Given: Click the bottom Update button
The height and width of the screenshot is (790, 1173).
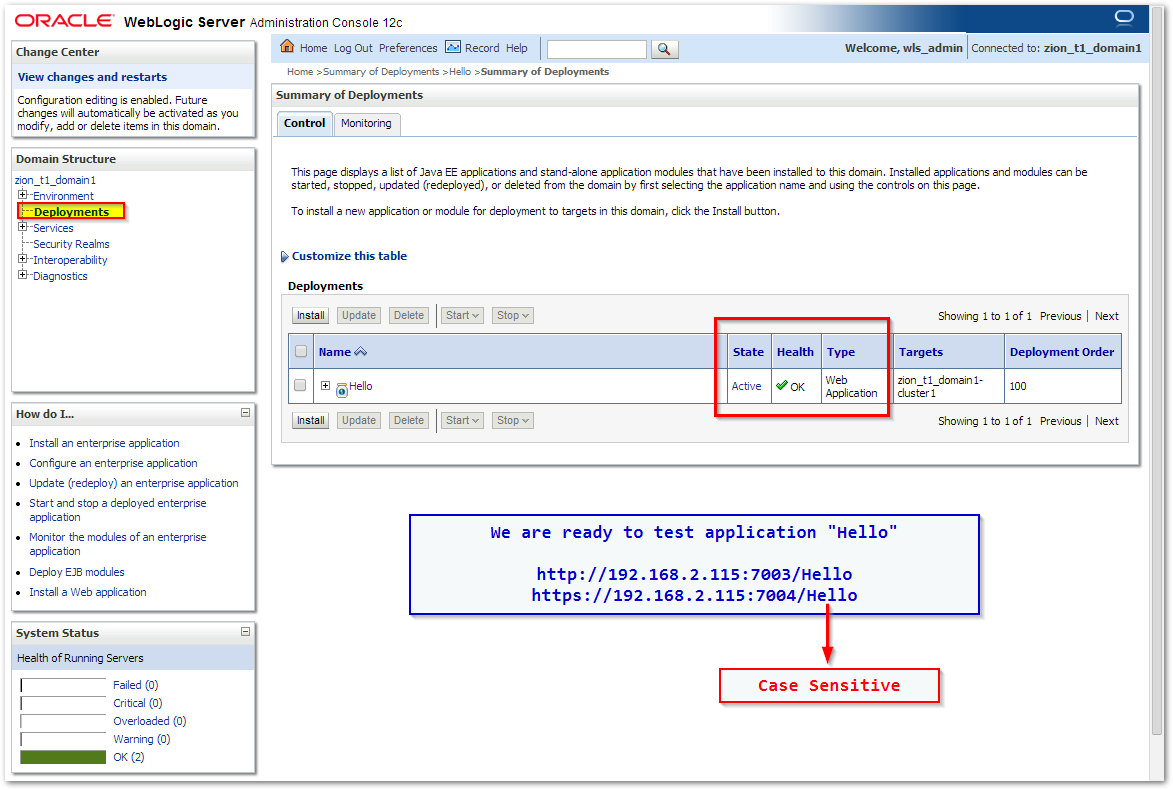Looking at the screenshot, I should [x=358, y=420].
